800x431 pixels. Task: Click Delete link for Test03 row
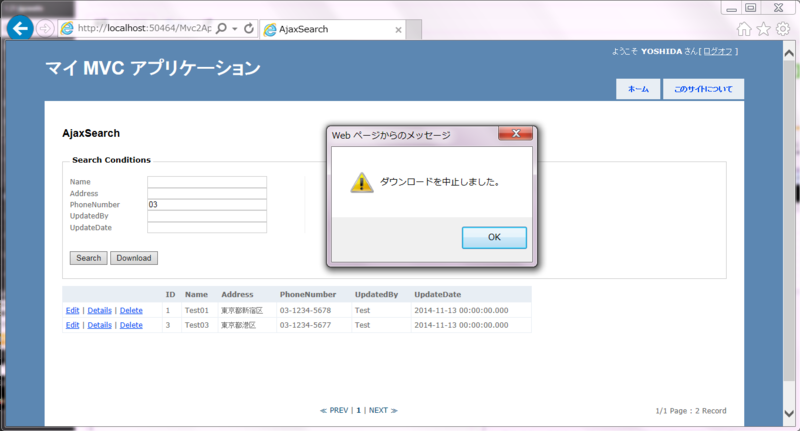131,325
